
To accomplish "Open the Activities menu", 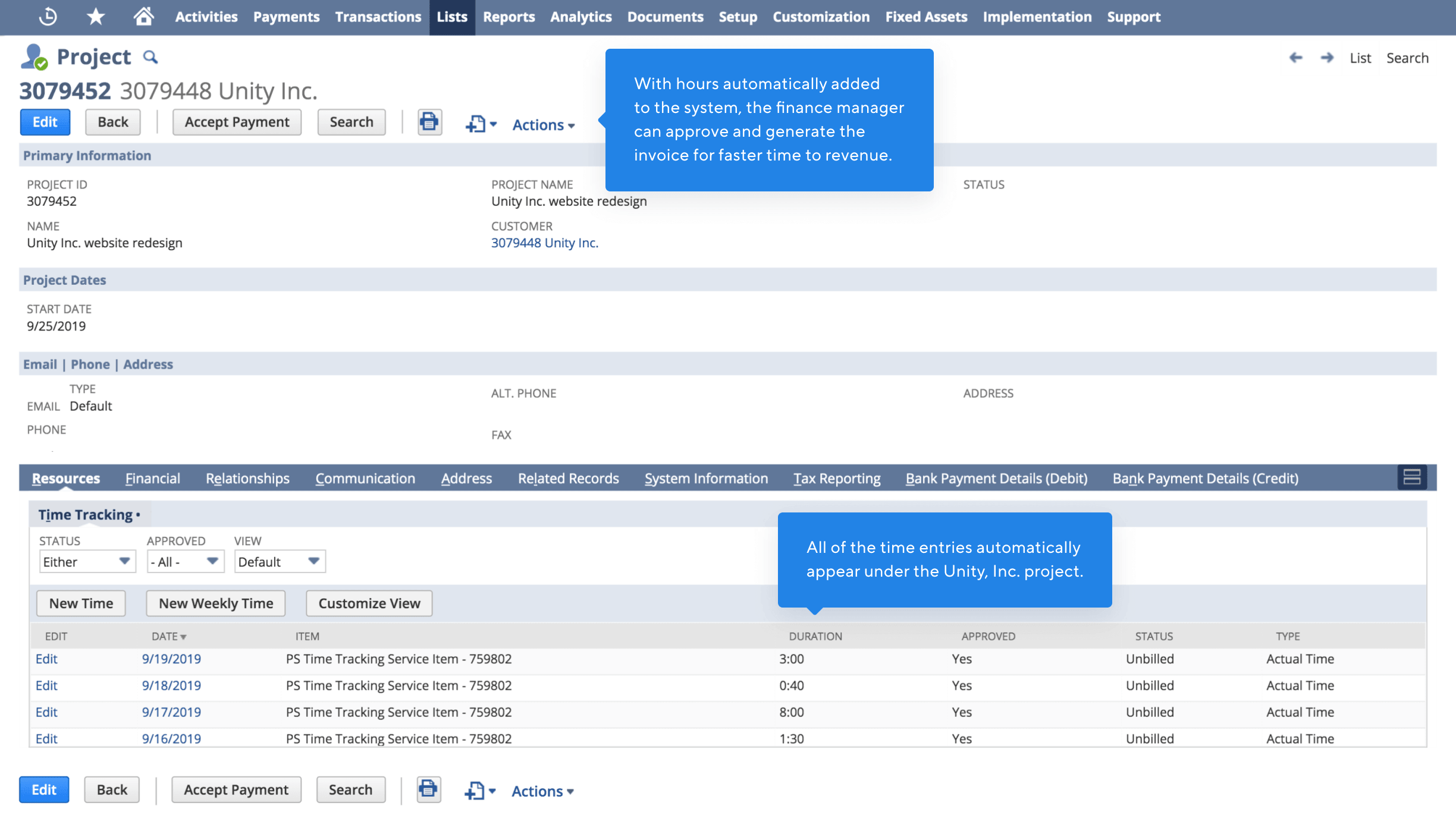I will click(206, 17).
